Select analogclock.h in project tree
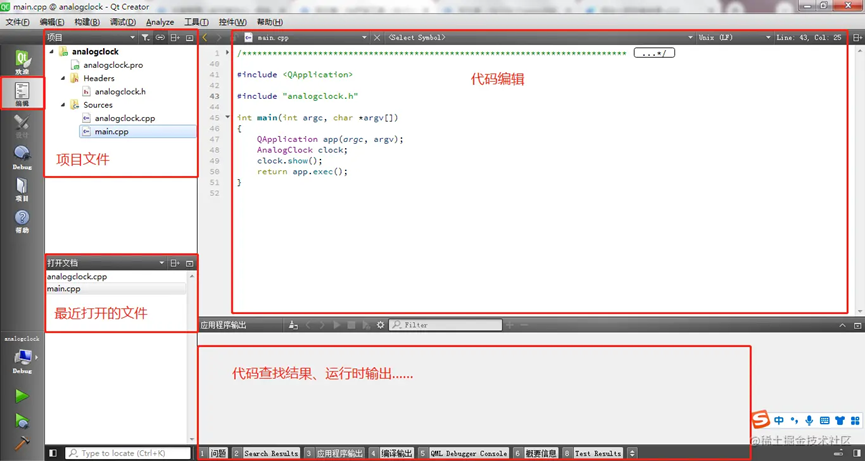The height and width of the screenshot is (461, 865). (120, 92)
